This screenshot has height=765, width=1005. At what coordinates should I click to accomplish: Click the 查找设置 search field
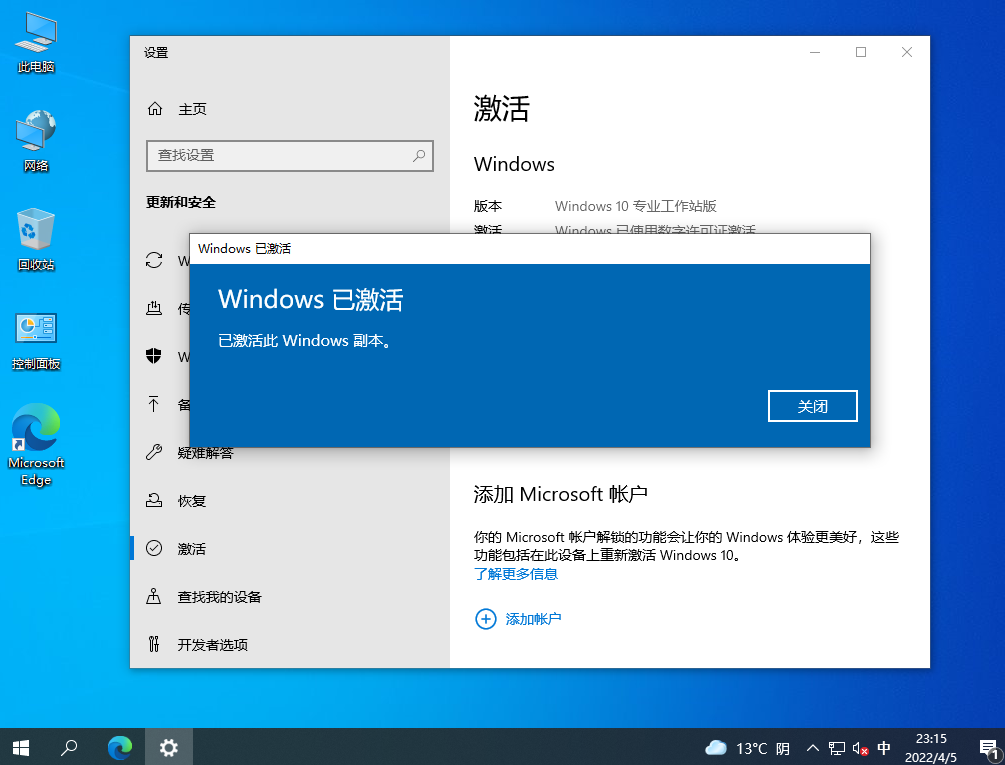point(290,156)
